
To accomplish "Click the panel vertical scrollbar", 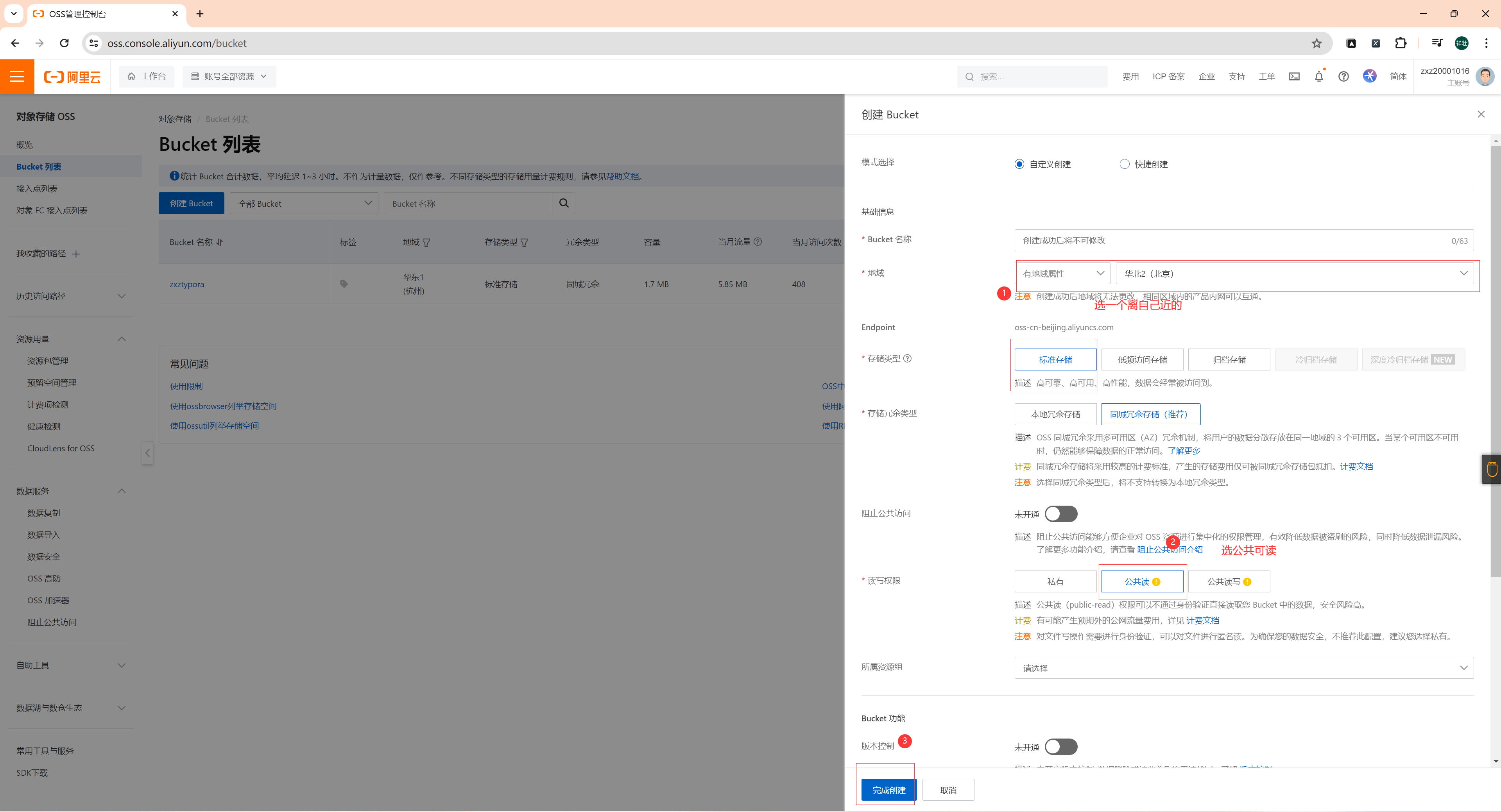I will point(1496,361).
